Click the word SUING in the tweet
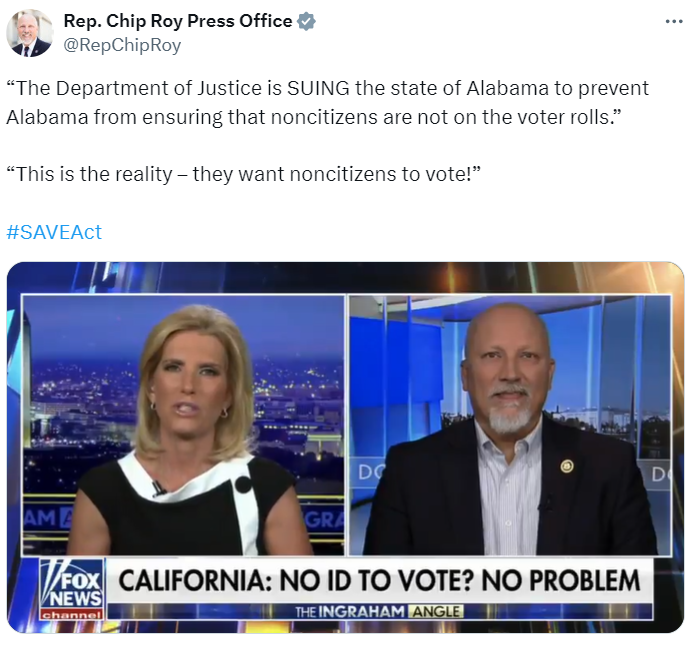Screen dimensions: 689x647 (x=318, y=88)
